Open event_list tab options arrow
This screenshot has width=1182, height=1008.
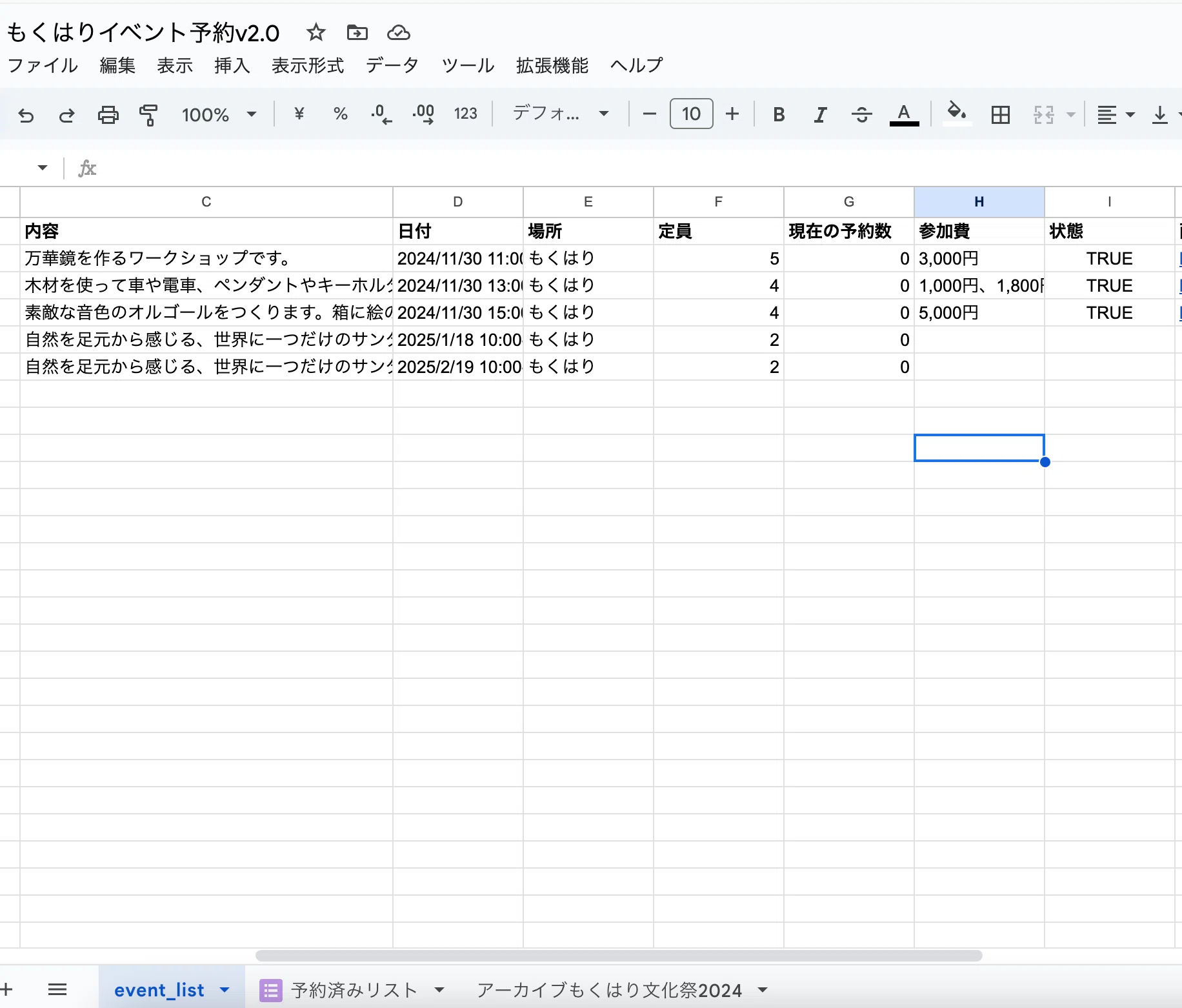click(225, 990)
